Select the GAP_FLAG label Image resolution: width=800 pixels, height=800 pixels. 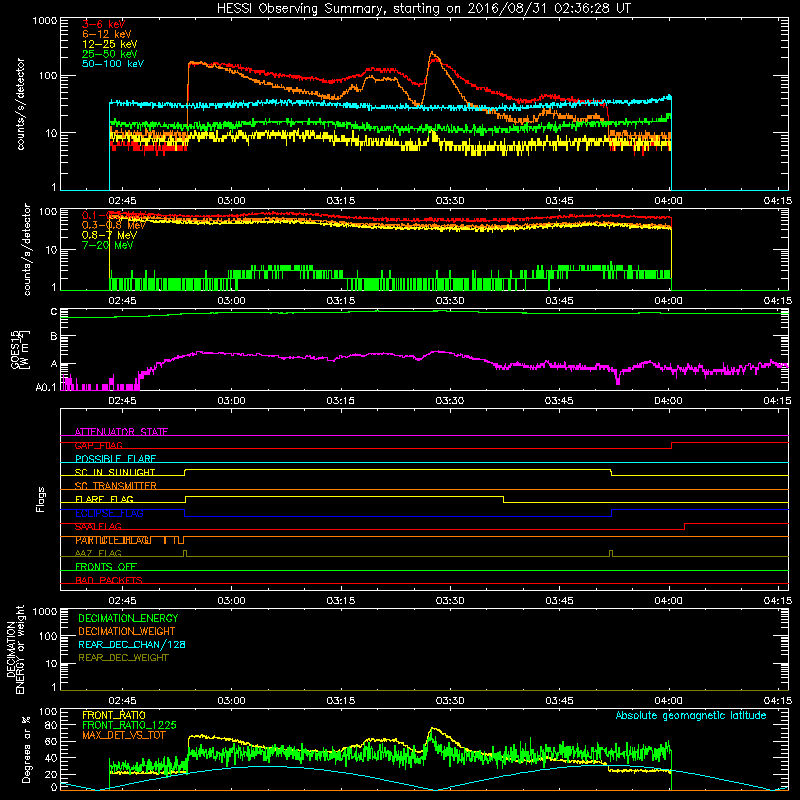98,445
